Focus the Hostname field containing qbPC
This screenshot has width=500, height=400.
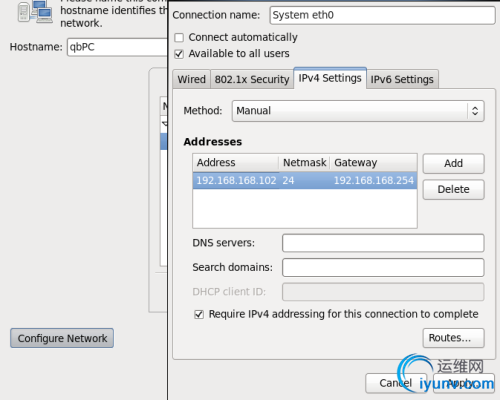coord(117,47)
